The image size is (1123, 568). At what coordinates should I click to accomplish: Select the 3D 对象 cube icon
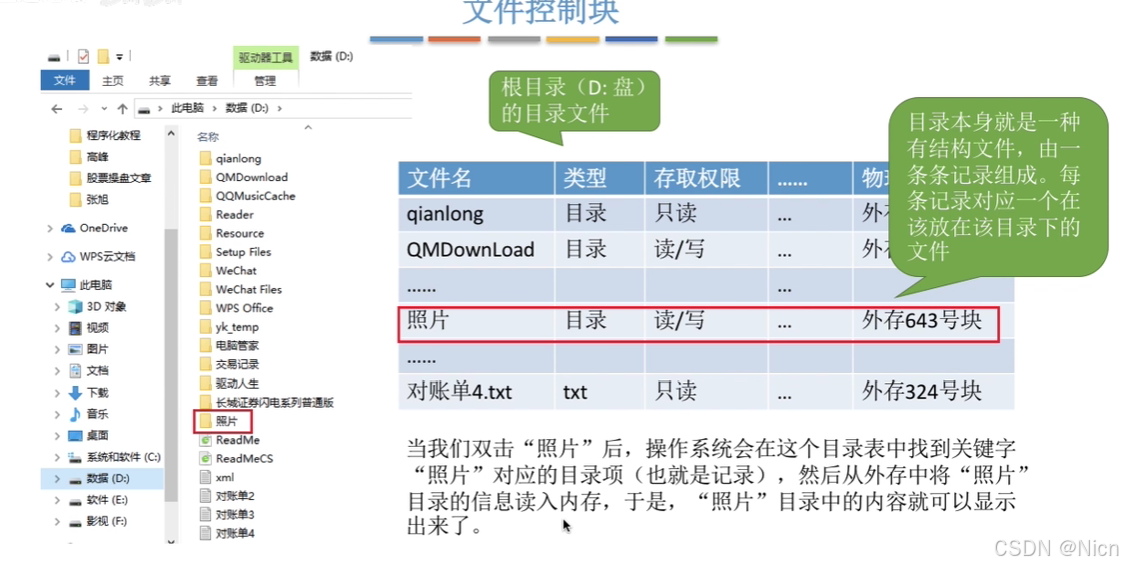[75, 307]
